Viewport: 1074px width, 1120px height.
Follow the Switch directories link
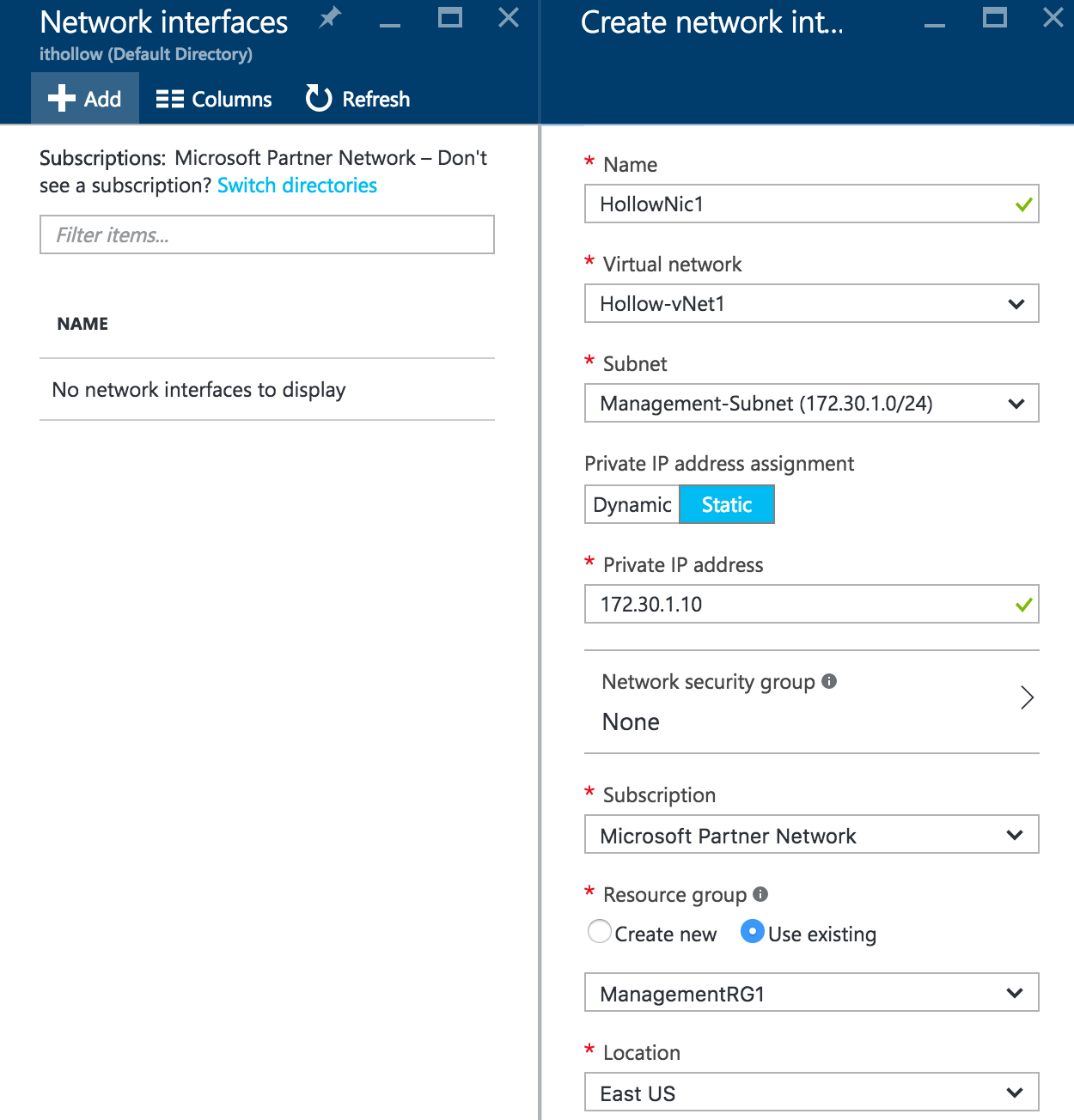pos(297,186)
